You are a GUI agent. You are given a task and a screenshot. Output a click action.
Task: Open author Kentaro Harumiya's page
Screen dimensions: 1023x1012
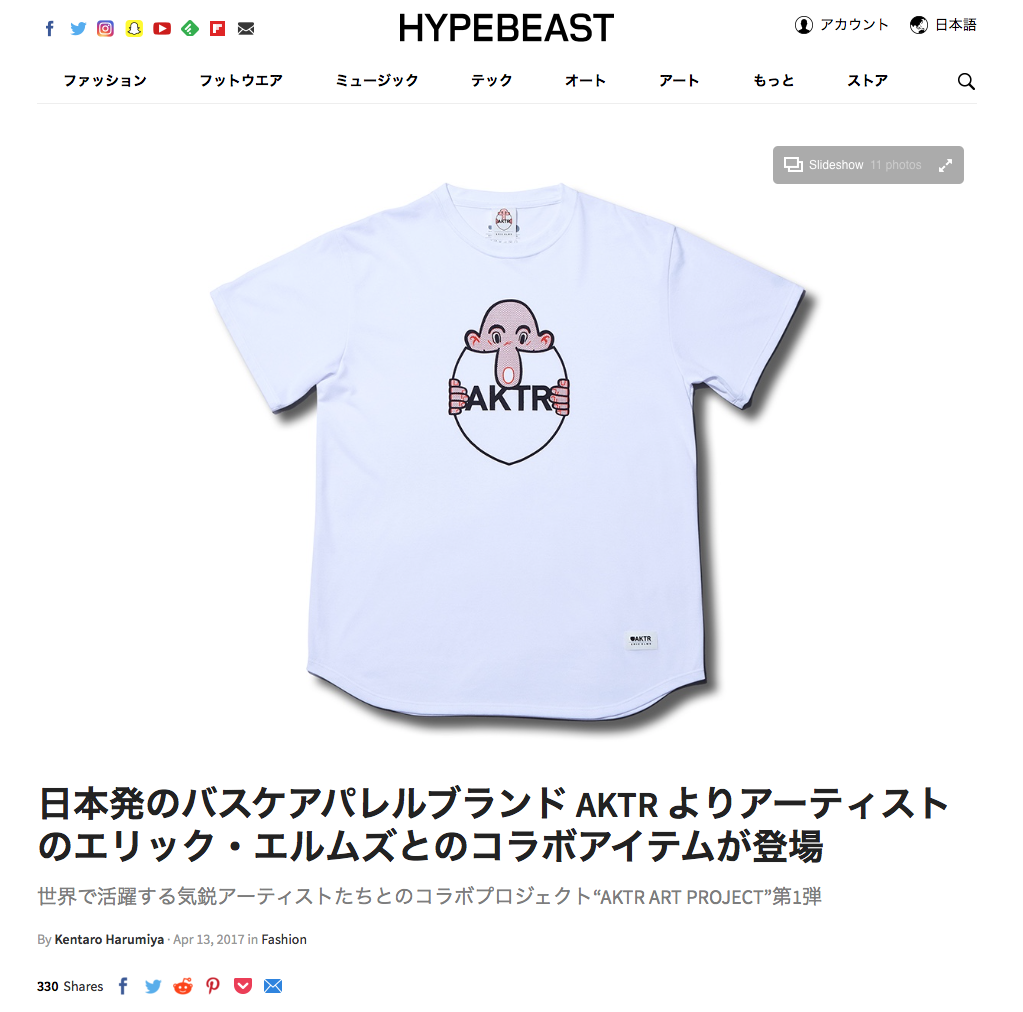coord(109,940)
